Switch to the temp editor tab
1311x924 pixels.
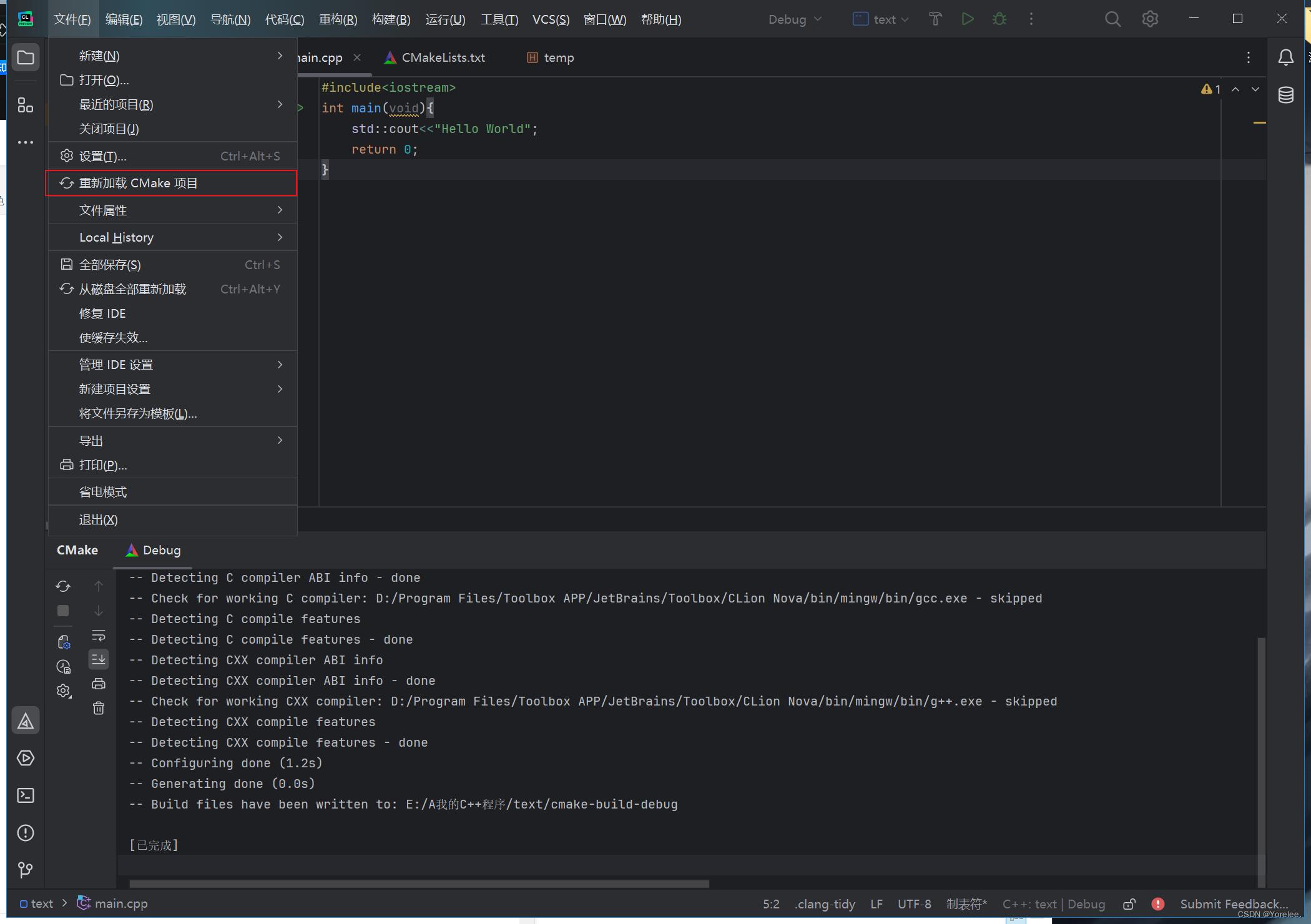(551, 58)
